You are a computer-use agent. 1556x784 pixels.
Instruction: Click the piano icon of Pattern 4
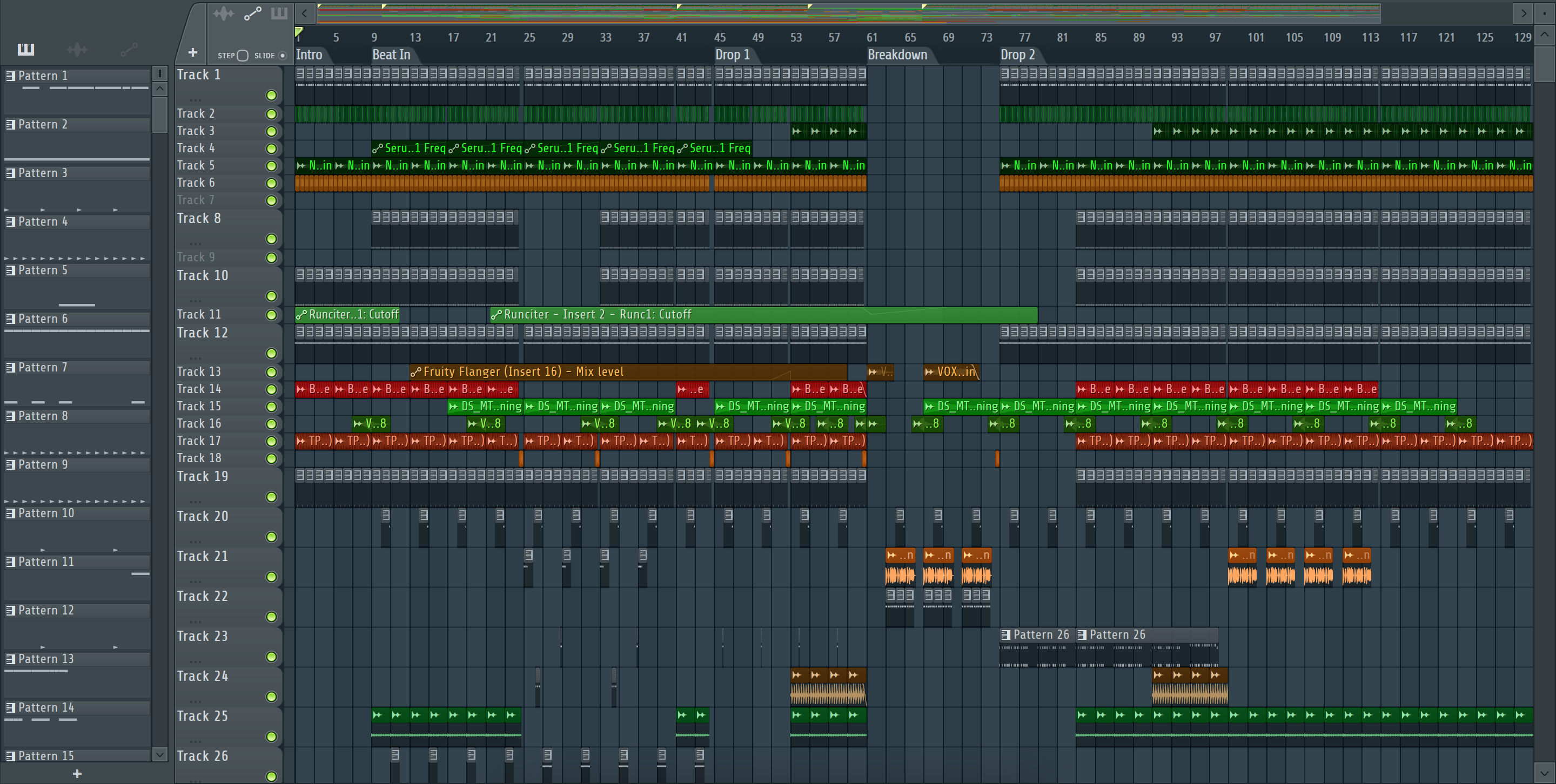pos(10,221)
